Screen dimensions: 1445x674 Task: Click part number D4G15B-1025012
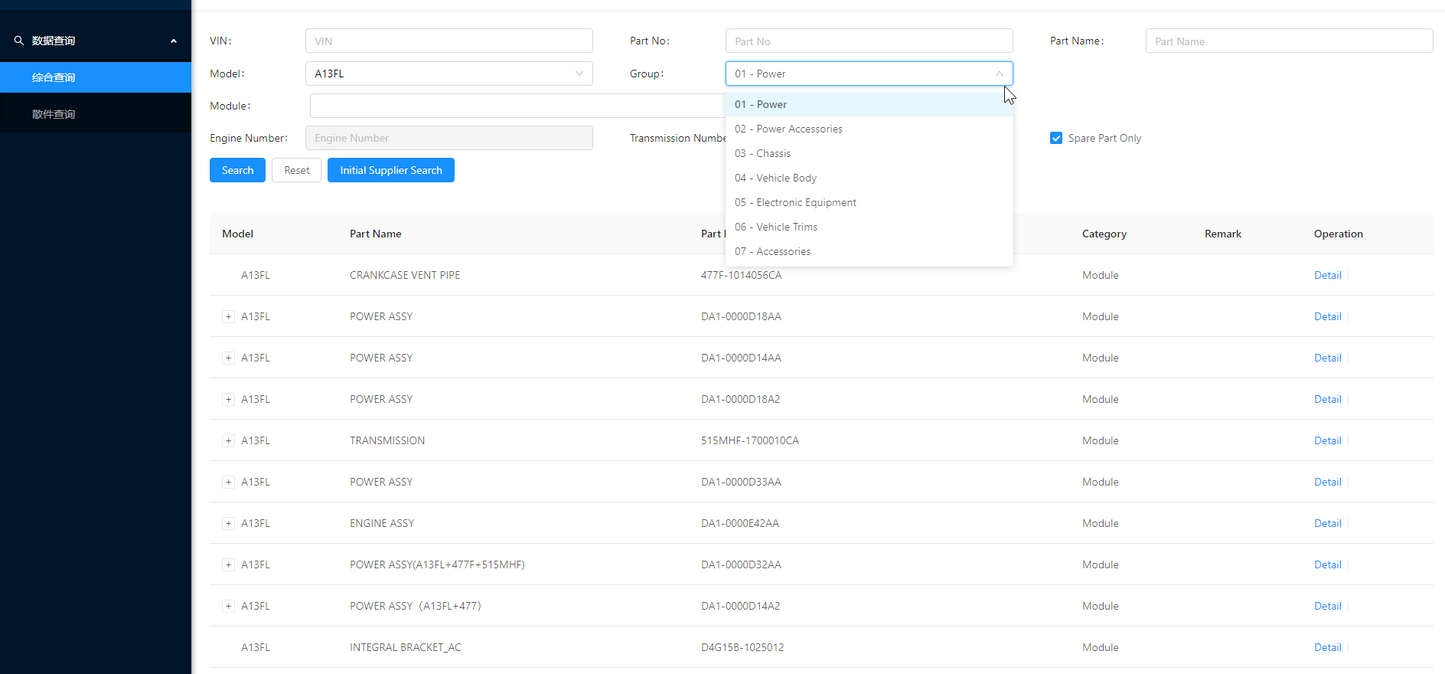coord(742,647)
